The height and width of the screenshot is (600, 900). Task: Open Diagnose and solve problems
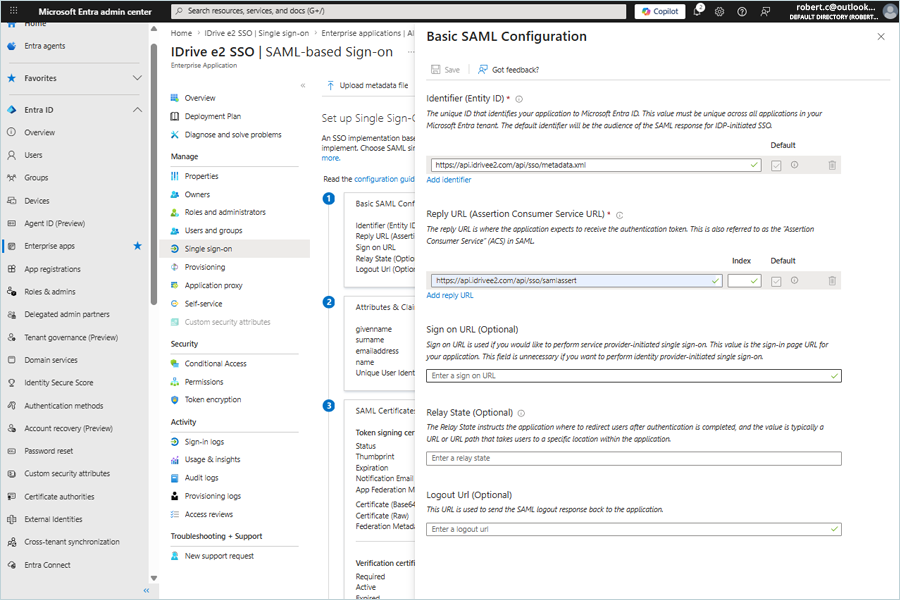point(233,135)
